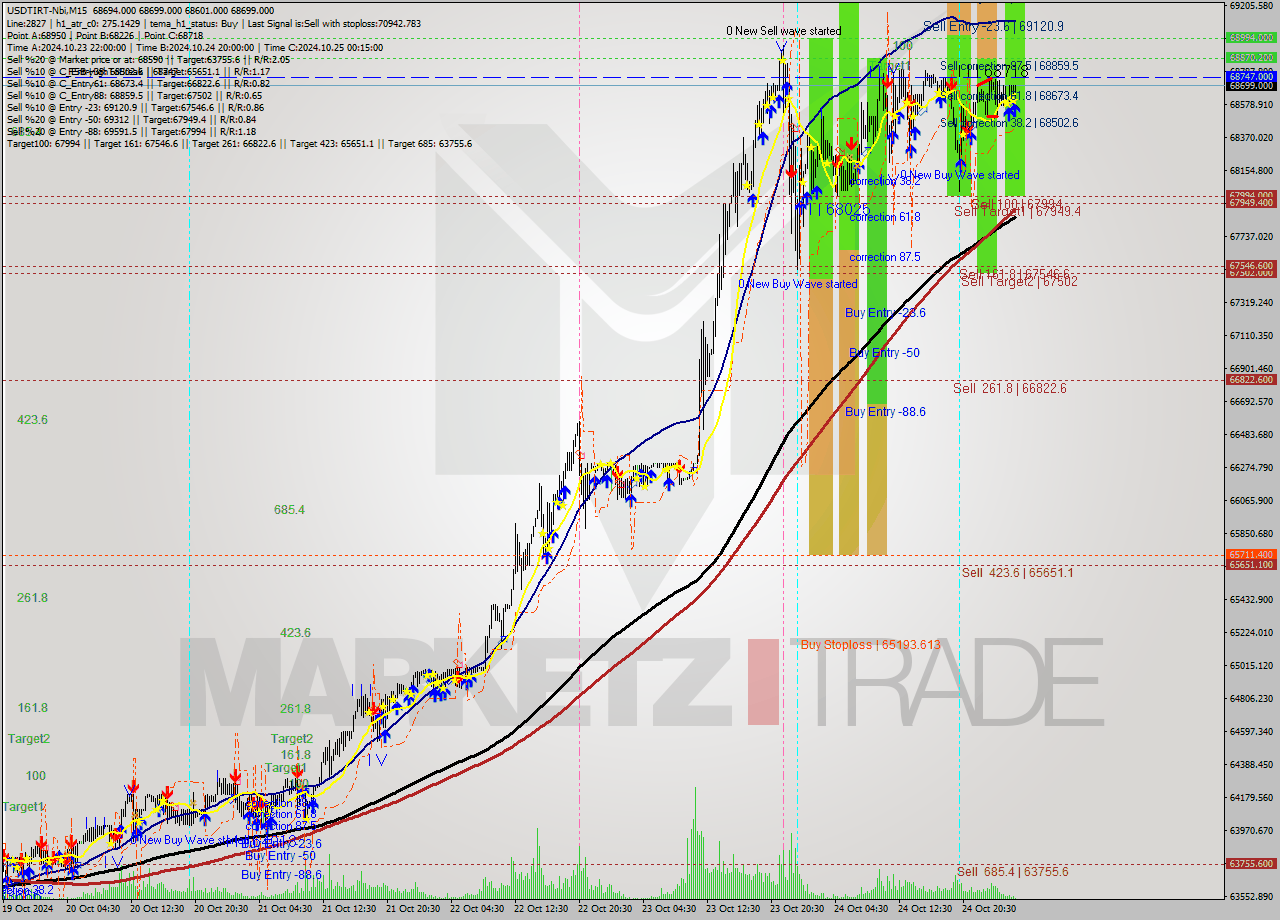Click 'Buy Stoploss | 65193.613' label
This screenshot has width=1280, height=920.
tap(871, 644)
